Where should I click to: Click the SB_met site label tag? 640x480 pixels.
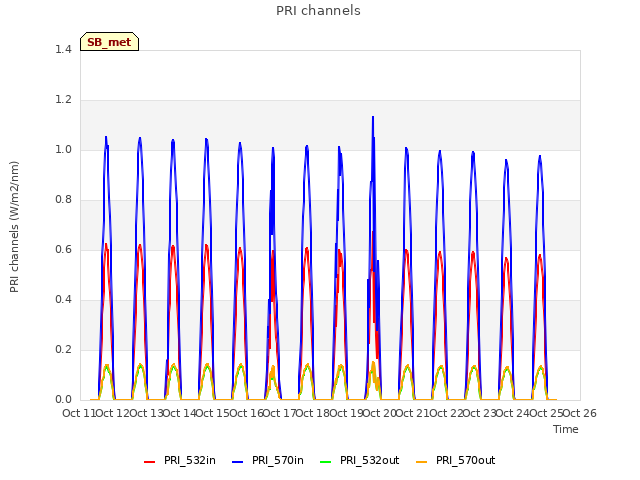coord(109,42)
